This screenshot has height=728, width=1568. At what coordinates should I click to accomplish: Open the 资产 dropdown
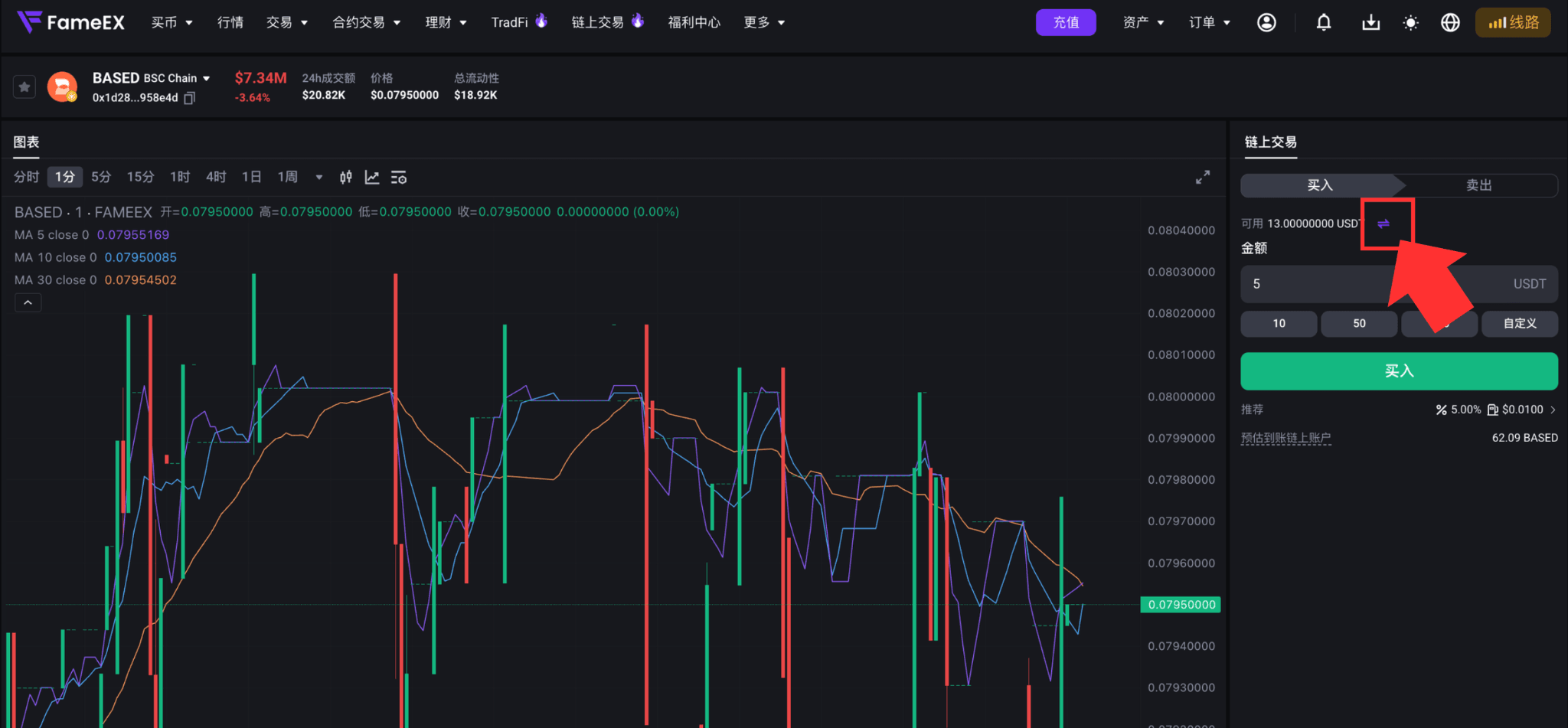pos(1144,23)
